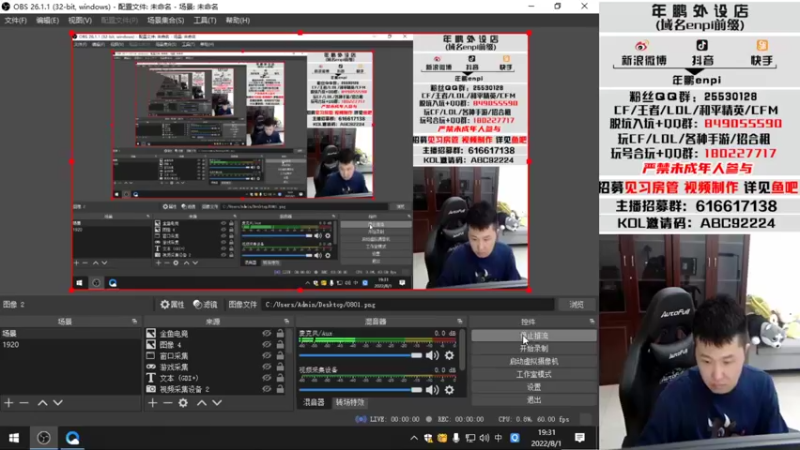The image size is (800, 450).
Task: Toggle the lock on 图像 4 source
Action: (x=280, y=344)
